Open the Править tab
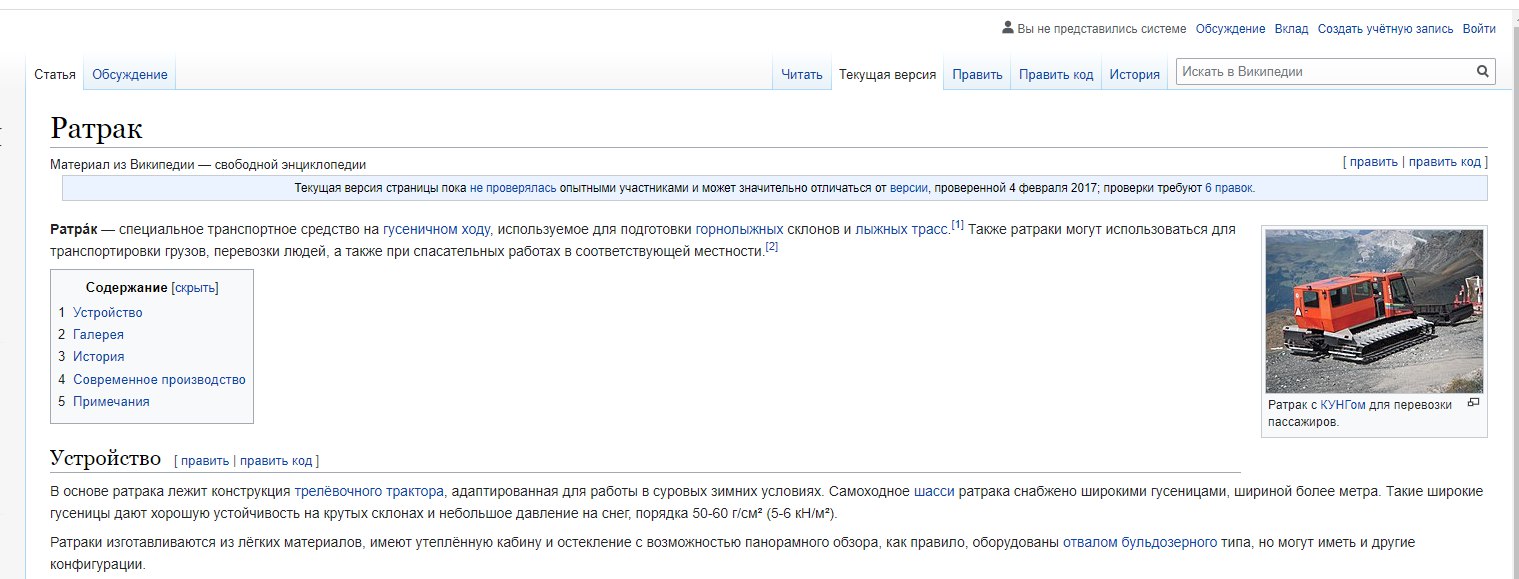1519x579 pixels. click(977, 75)
